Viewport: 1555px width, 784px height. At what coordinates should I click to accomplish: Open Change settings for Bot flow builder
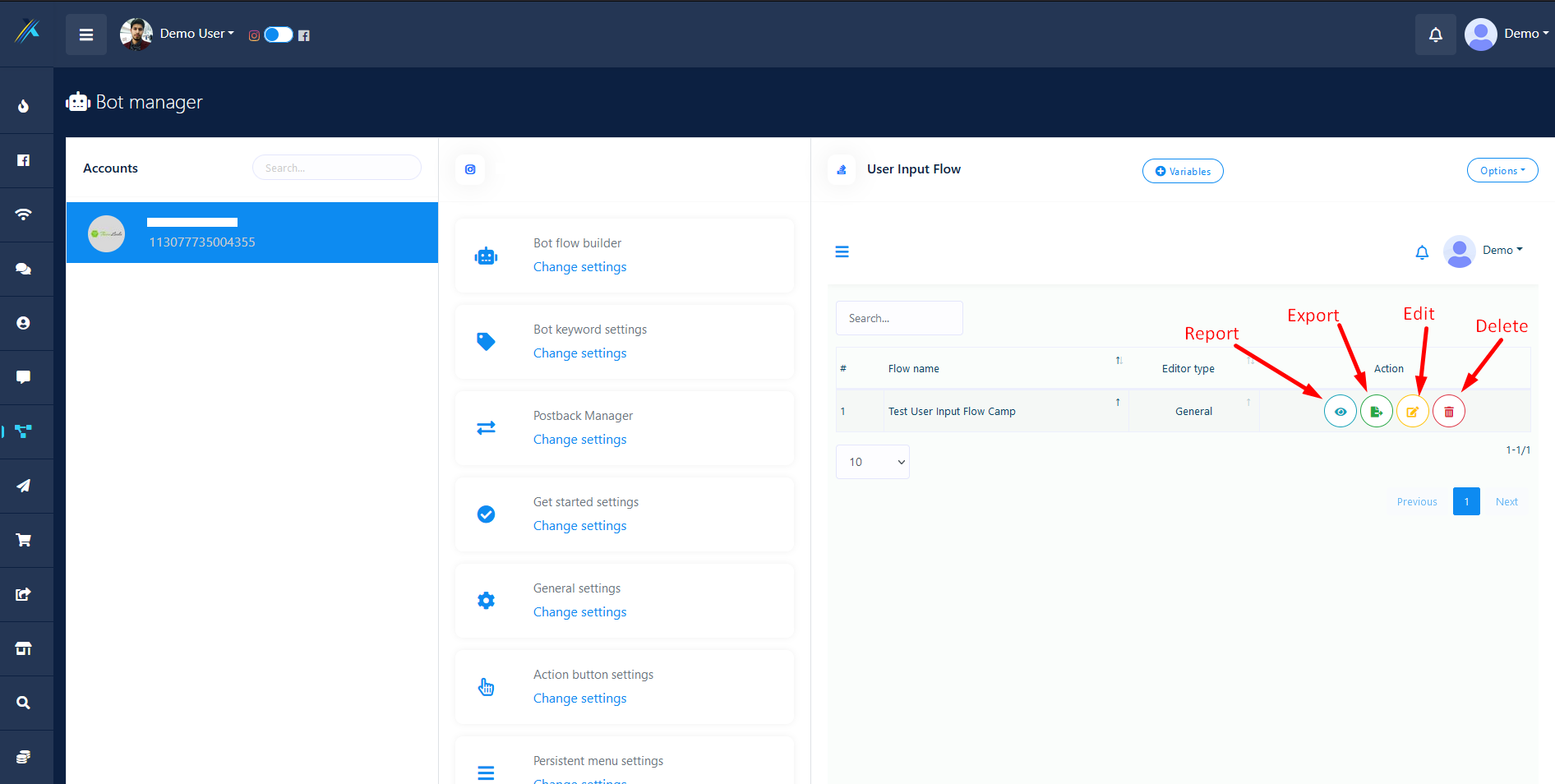point(580,267)
